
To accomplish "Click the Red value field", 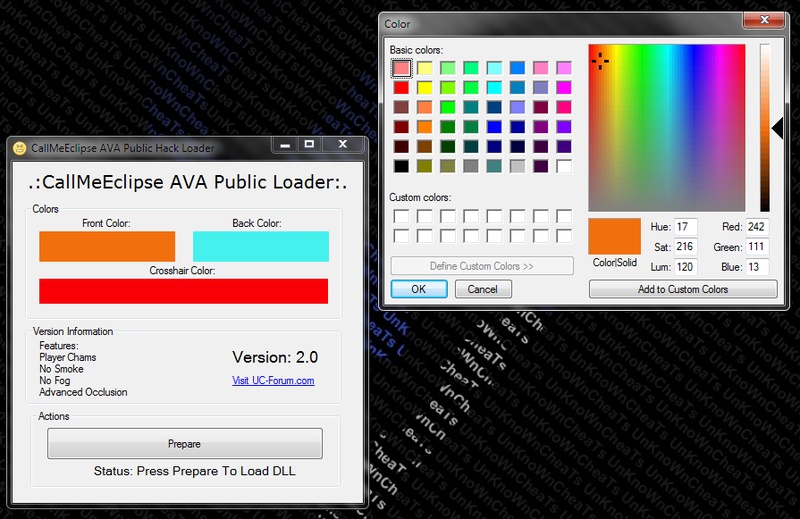I will click(757, 227).
